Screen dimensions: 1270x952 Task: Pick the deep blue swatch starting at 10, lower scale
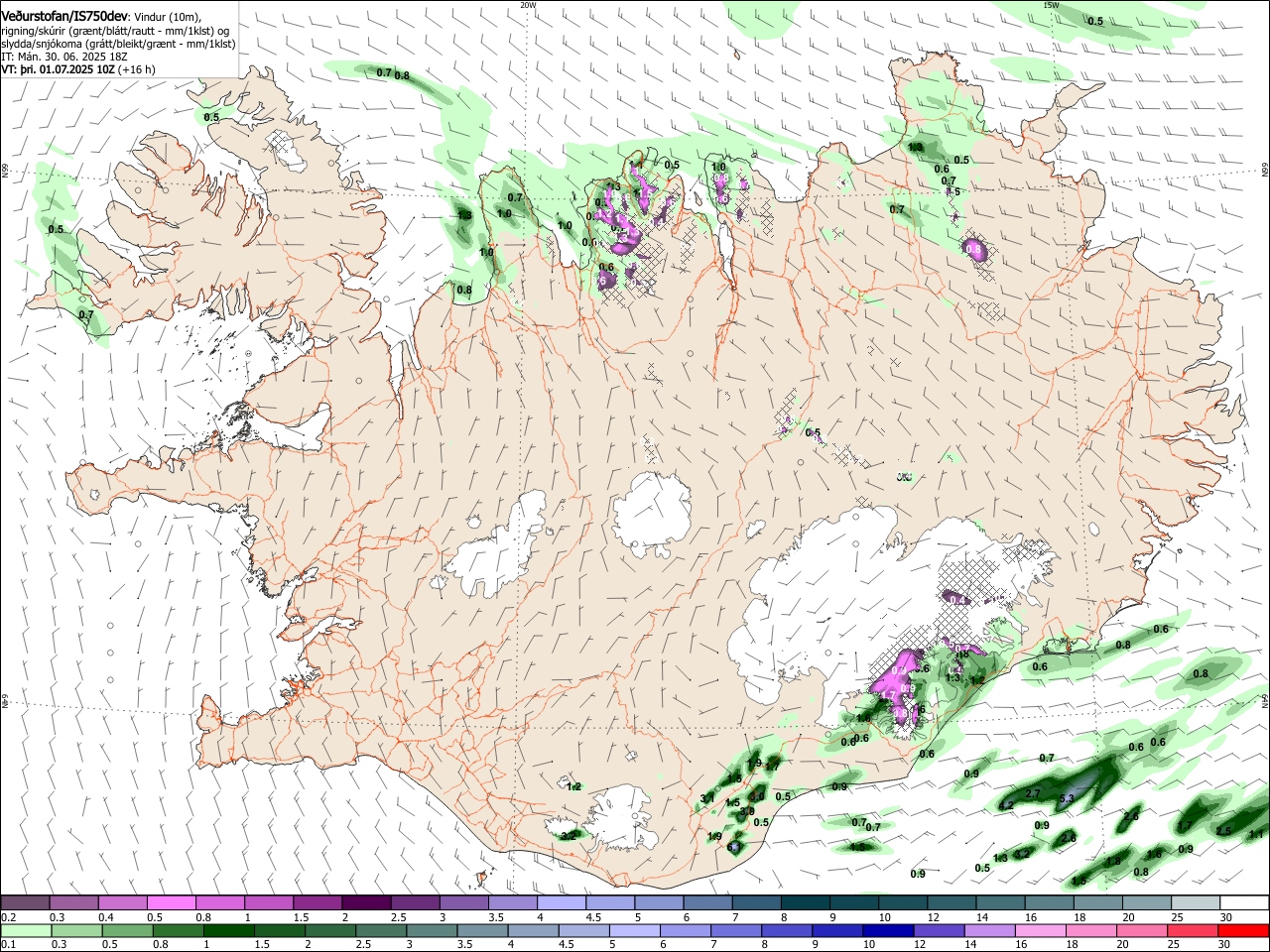pyautogui.click(x=888, y=930)
